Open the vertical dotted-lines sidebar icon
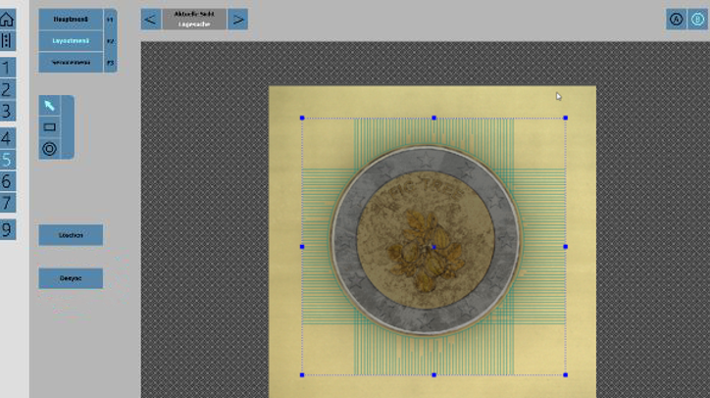Image resolution: width=710 pixels, height=398 pixels. click(x=7, y=40)
